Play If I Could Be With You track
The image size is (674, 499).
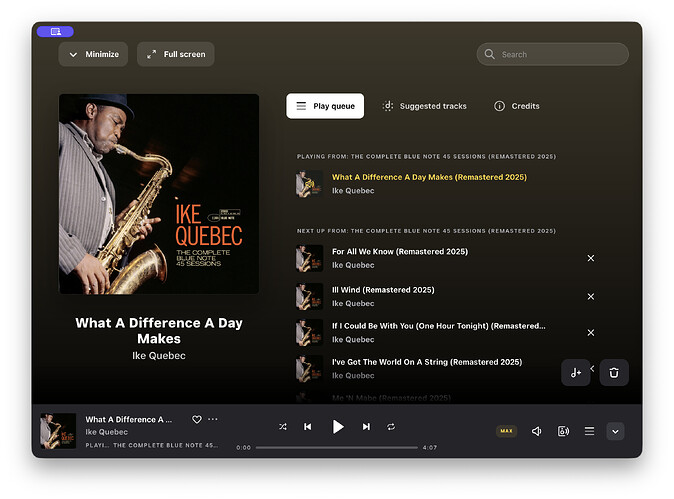coord(438,326)
